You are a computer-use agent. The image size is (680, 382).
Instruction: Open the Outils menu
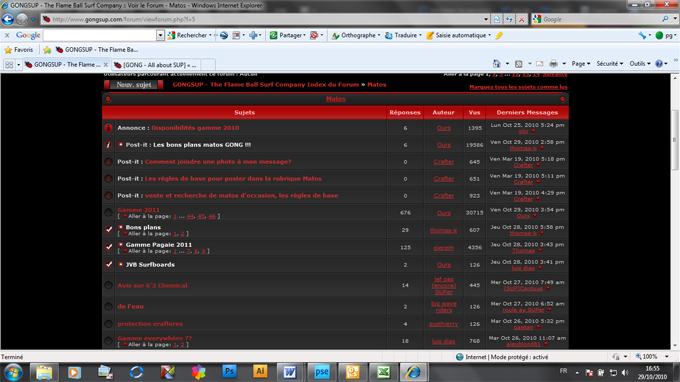point(640,64)
